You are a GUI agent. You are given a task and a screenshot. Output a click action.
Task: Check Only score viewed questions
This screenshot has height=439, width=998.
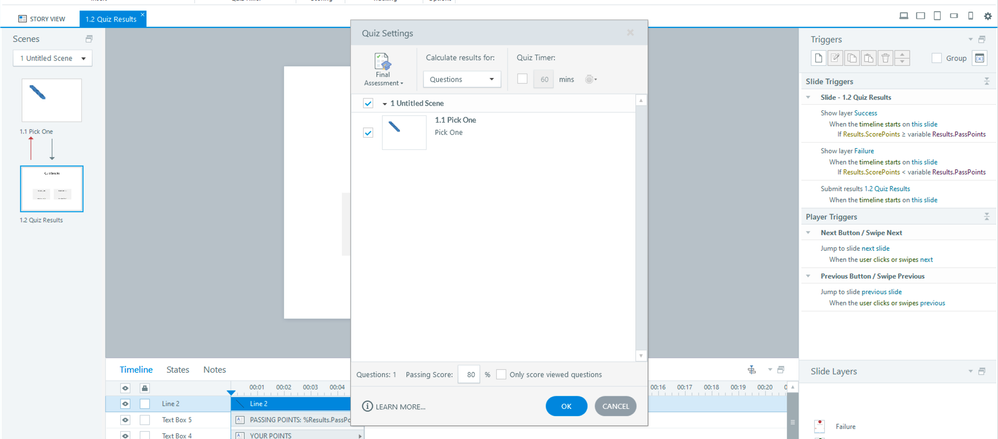[502, 374]
